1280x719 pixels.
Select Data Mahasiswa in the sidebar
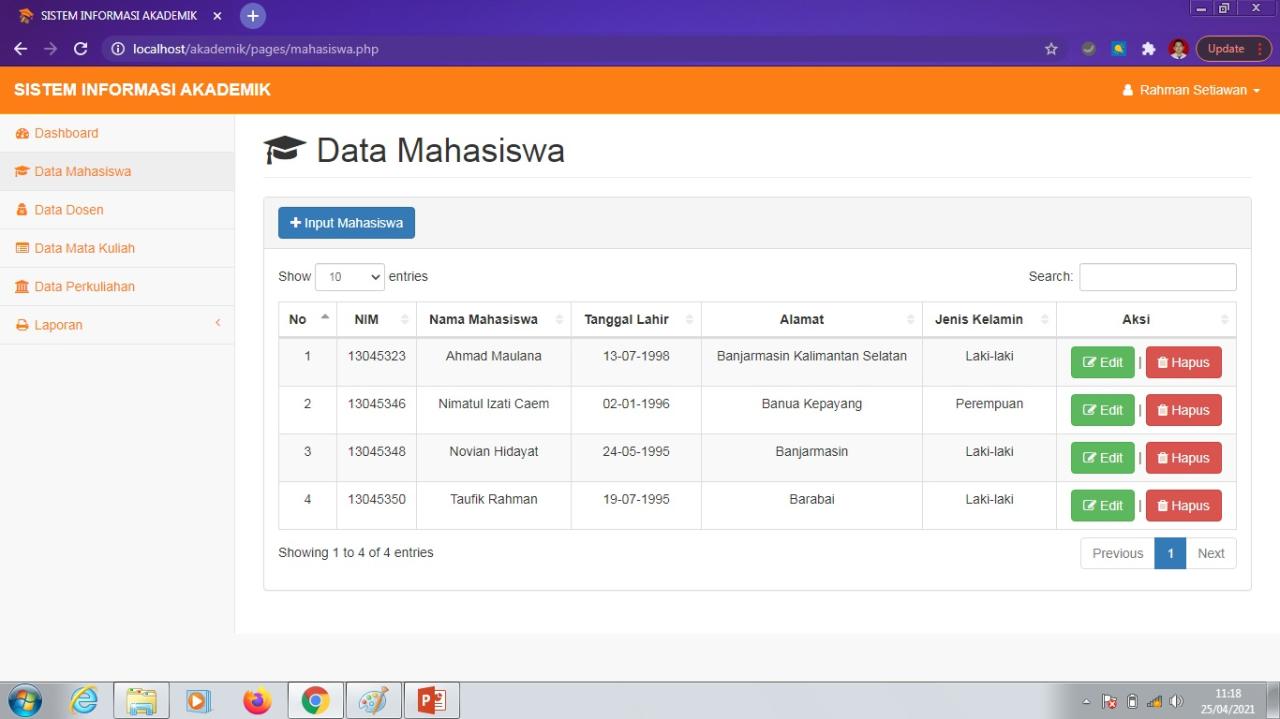click(x=81, y=170)
